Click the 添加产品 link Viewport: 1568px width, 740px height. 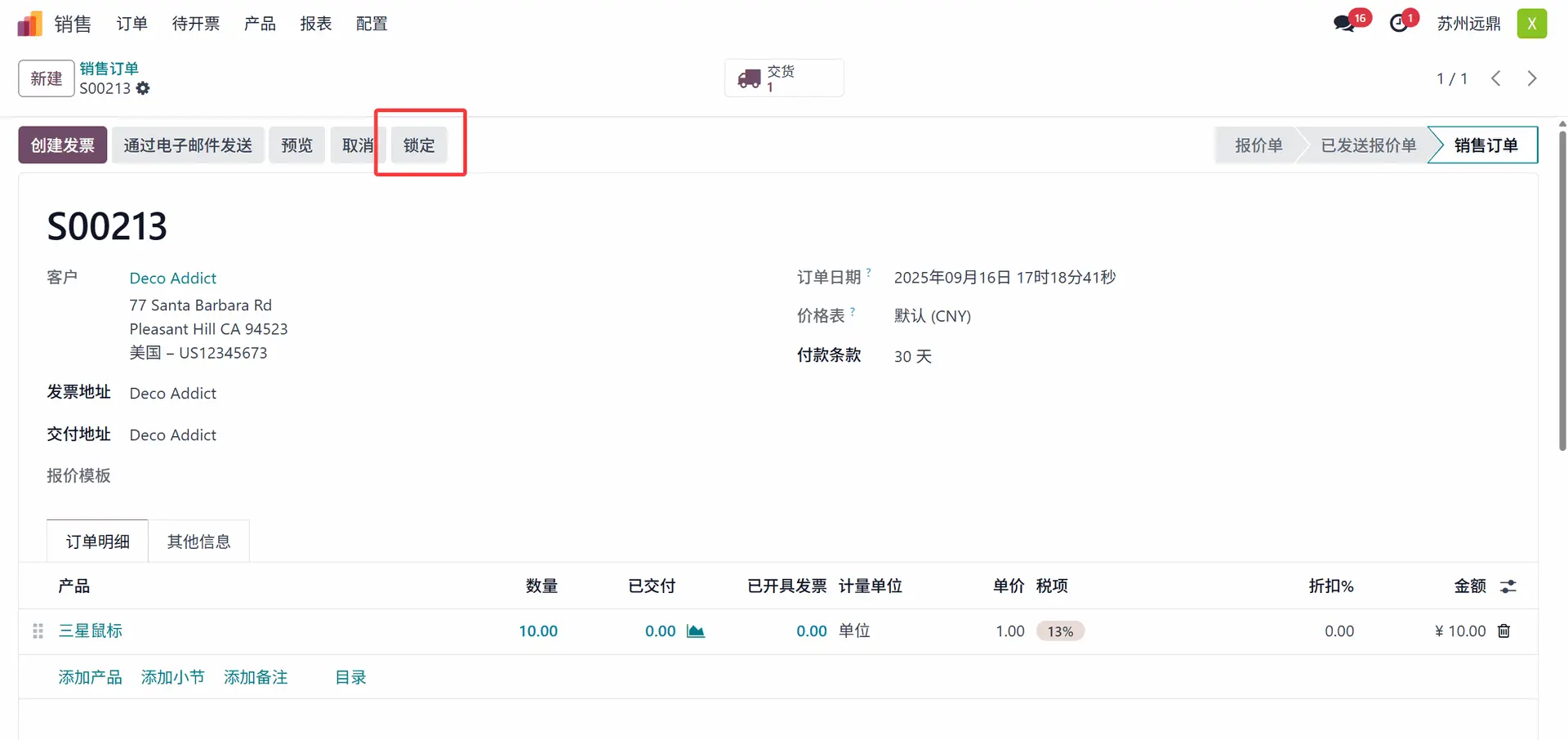[x=90, y=677]
